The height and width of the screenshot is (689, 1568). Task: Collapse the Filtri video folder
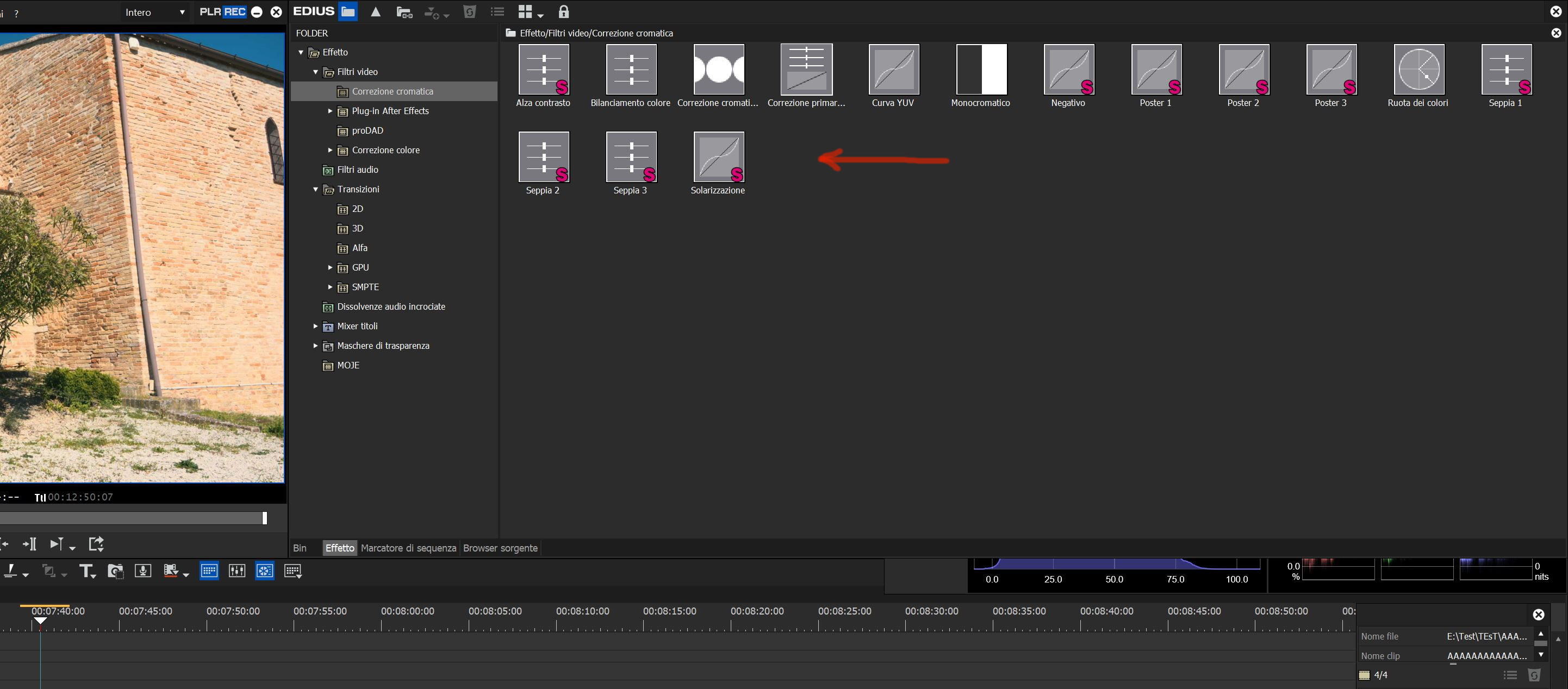pyautogui.click(x=315, y=72)
